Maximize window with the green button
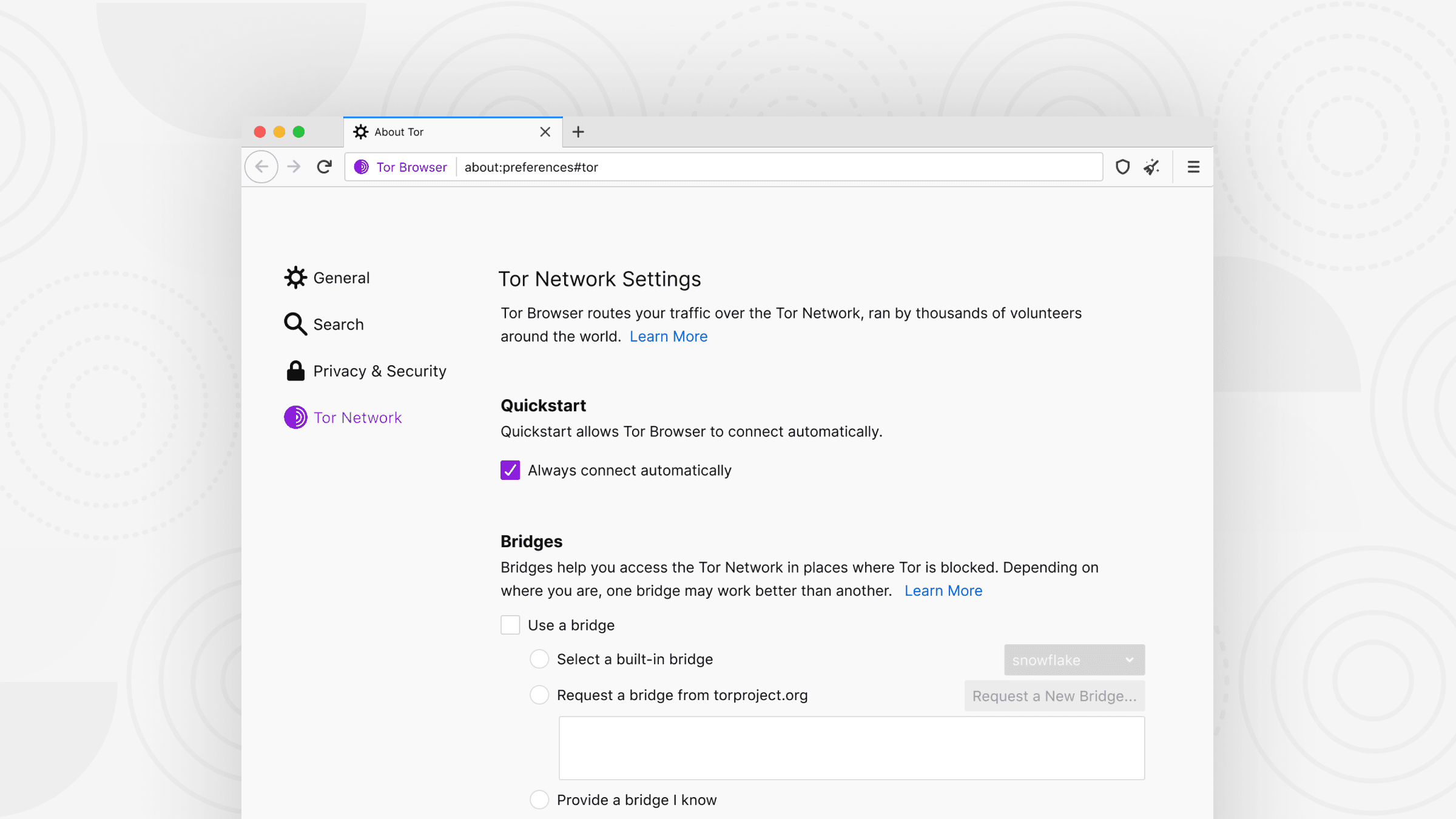This screenshot has width=1456, height=819. [x=298, y=132]
